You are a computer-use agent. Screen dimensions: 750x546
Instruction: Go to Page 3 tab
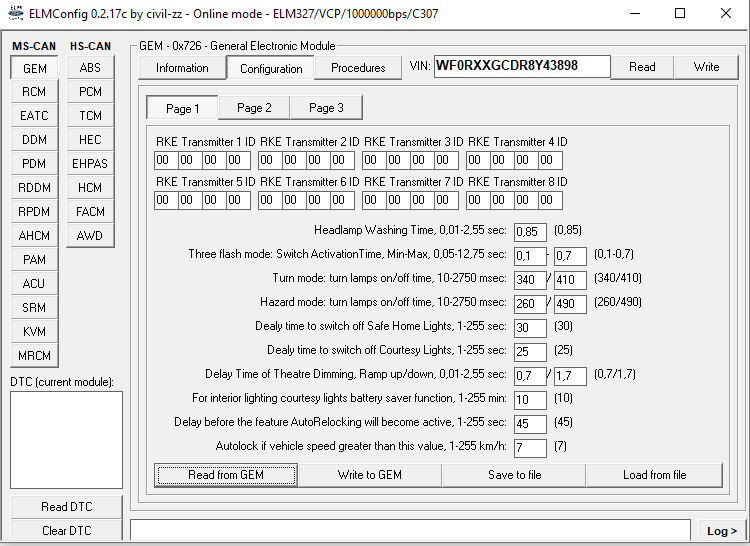tap(326, 108)
